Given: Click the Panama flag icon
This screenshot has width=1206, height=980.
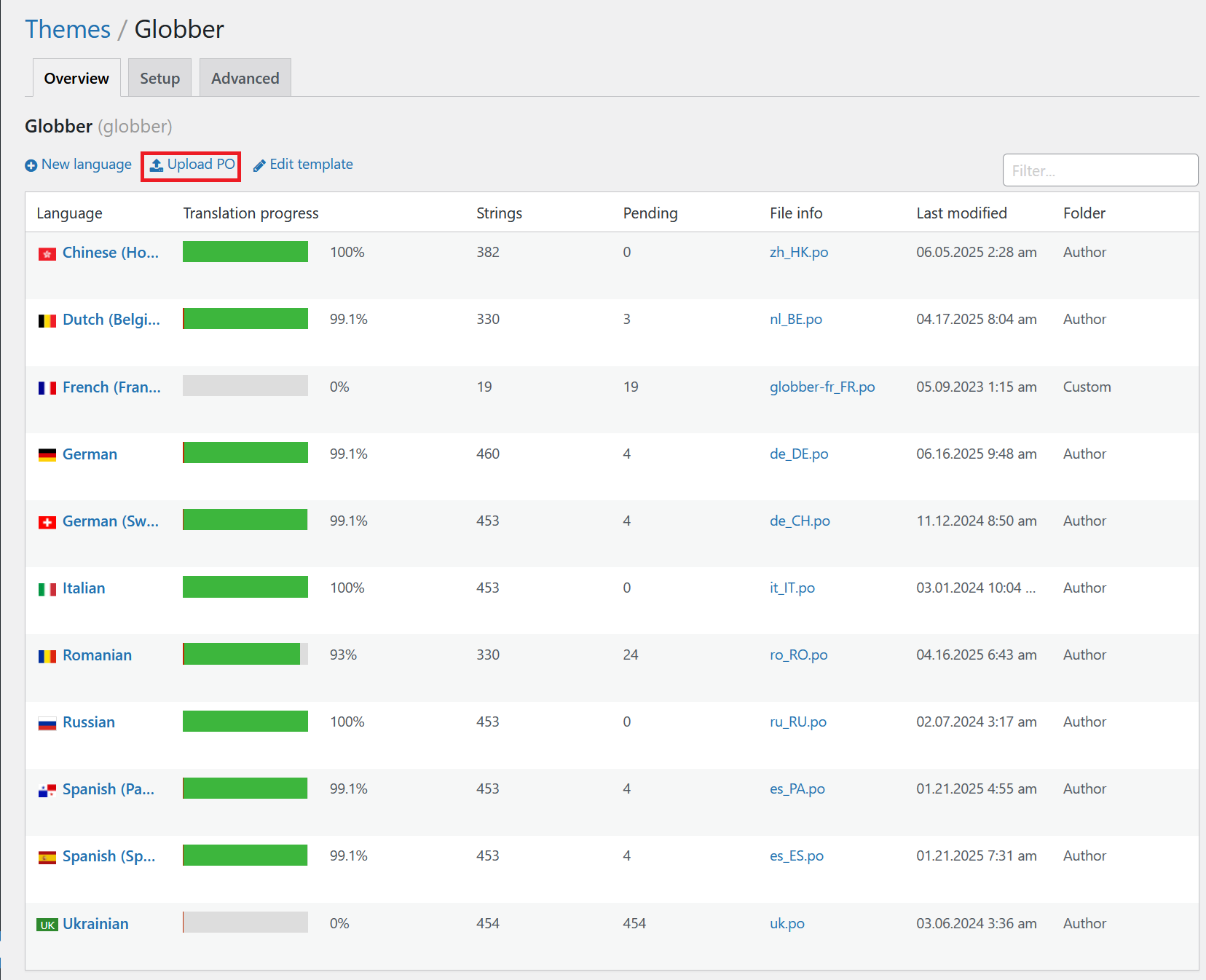Looking at the screenshot, I should point(47,791).
